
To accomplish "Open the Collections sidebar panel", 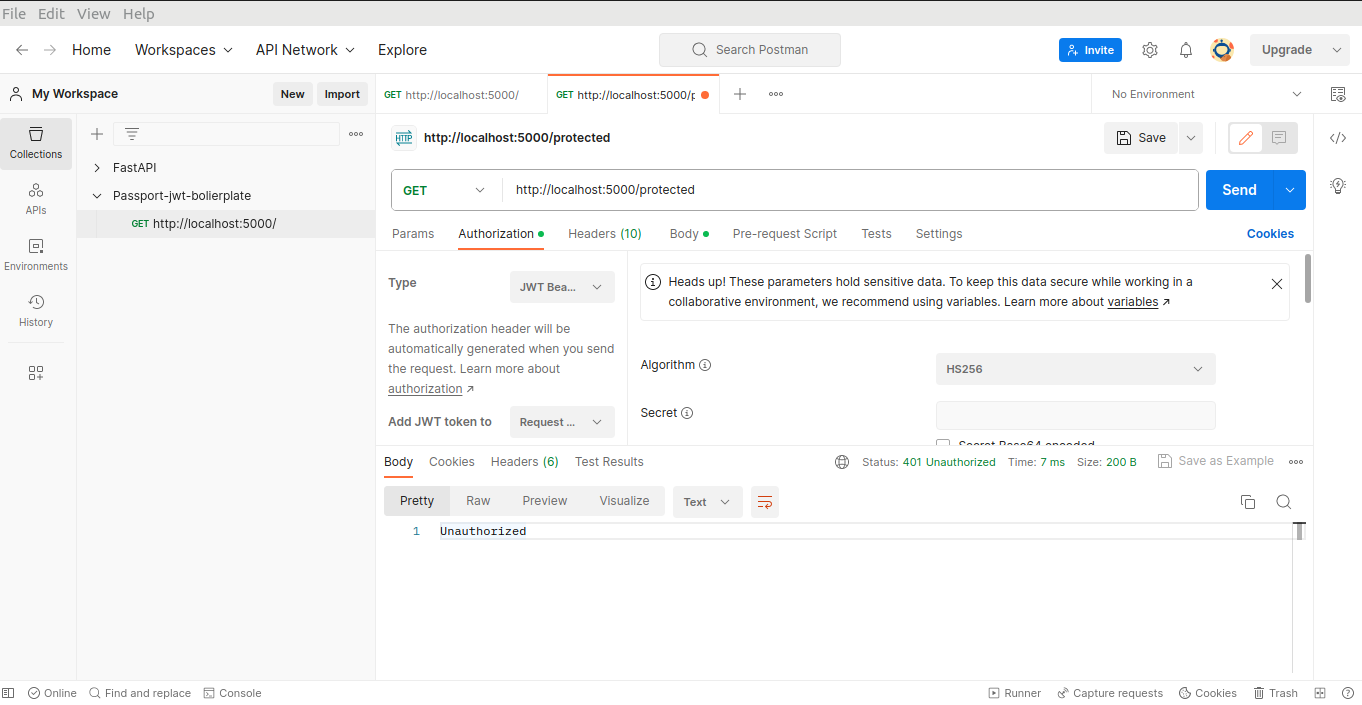I will tap(36, 144).
